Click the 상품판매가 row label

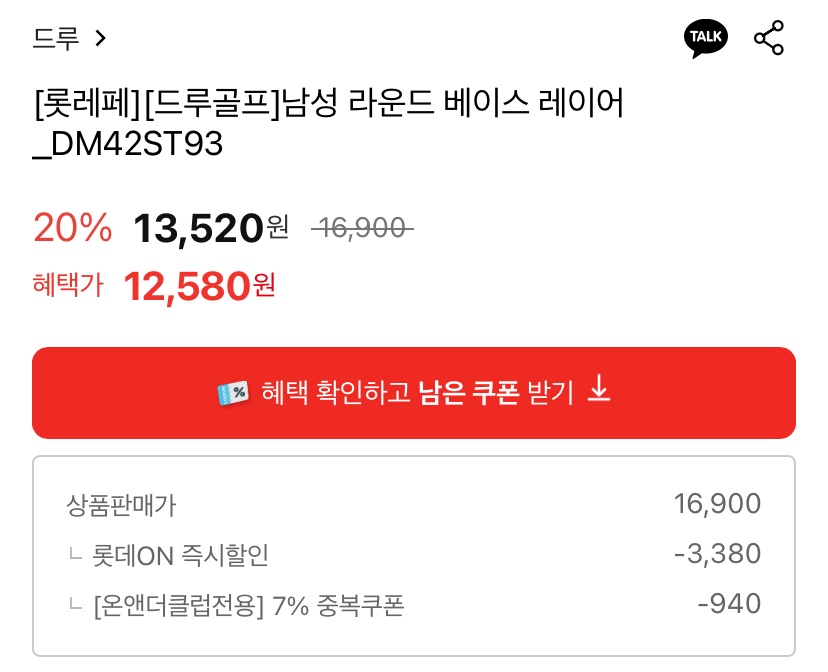(120, 505)
